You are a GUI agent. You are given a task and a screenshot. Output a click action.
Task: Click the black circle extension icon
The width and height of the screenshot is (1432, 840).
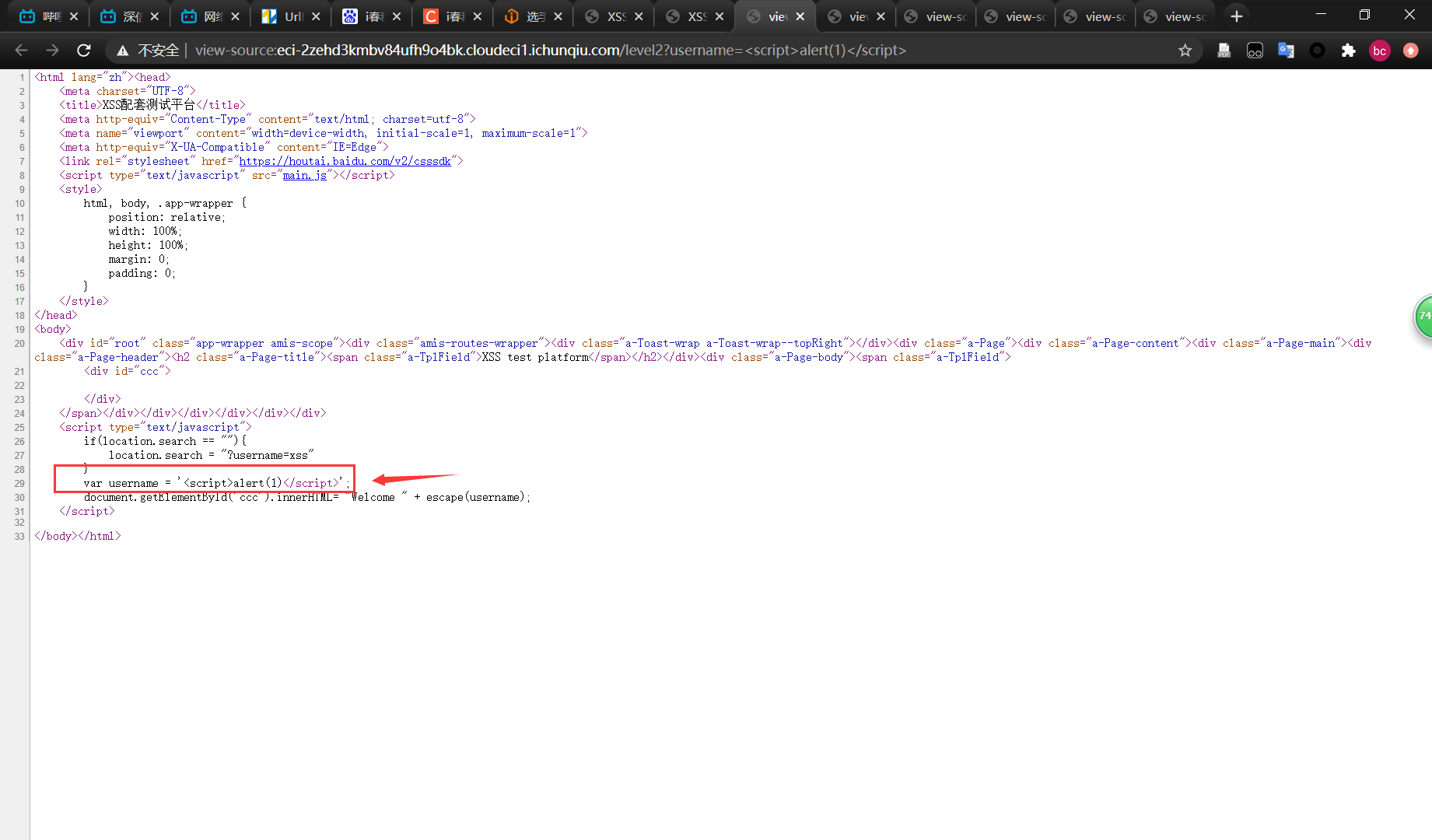pyautogui.click(x=1317, y=51)
